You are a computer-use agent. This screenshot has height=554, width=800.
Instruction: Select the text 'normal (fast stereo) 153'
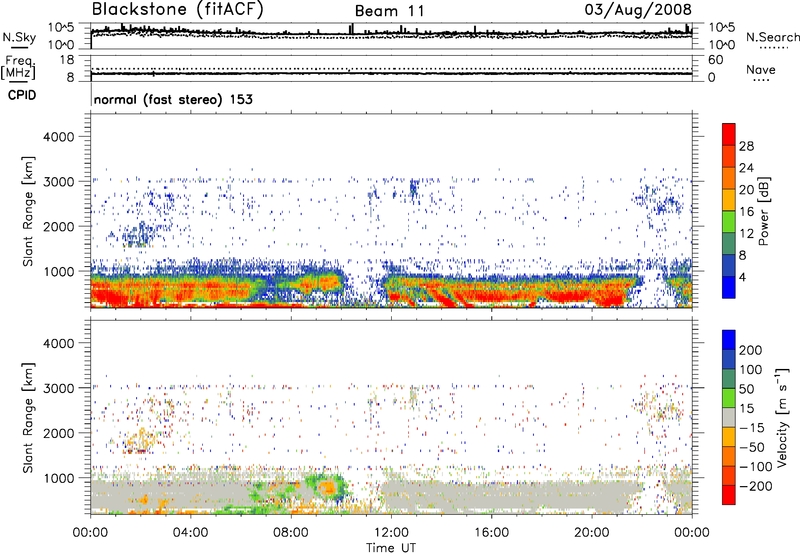173,99
